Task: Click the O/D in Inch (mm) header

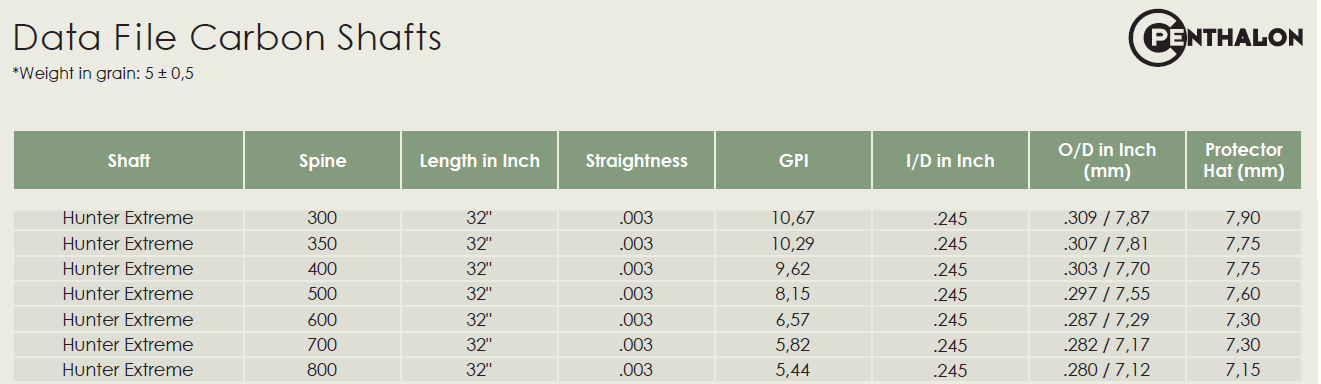Action: 1107,160
